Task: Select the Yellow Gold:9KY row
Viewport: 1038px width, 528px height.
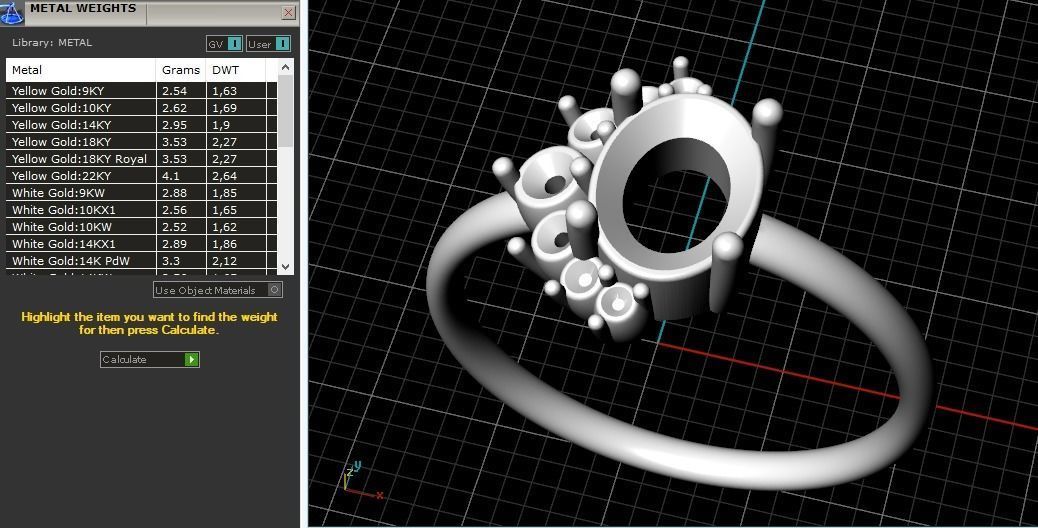Action: pyautogui.click(x=142, y=91)
